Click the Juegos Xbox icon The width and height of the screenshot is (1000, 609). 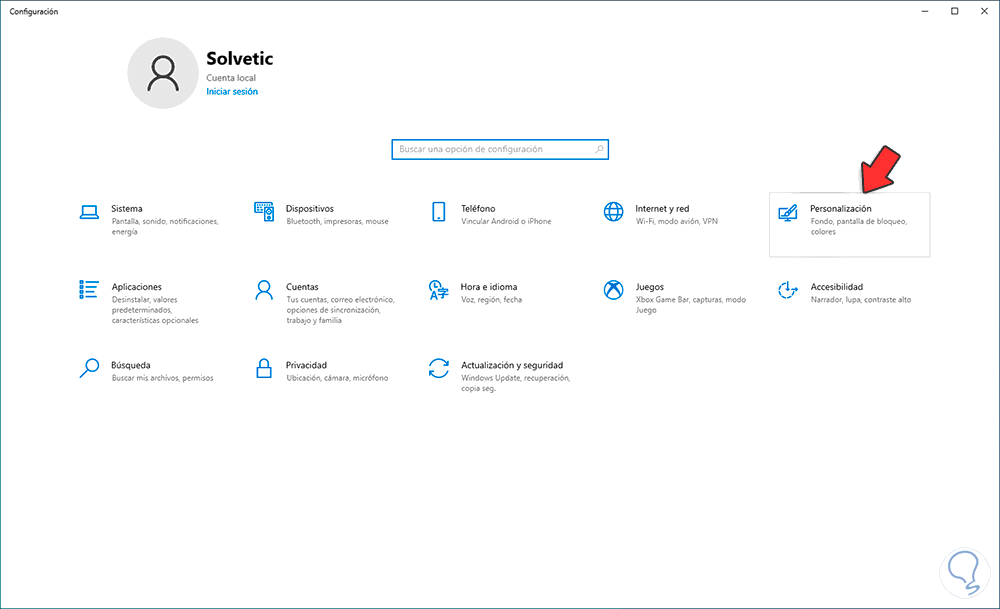(613, 290)
